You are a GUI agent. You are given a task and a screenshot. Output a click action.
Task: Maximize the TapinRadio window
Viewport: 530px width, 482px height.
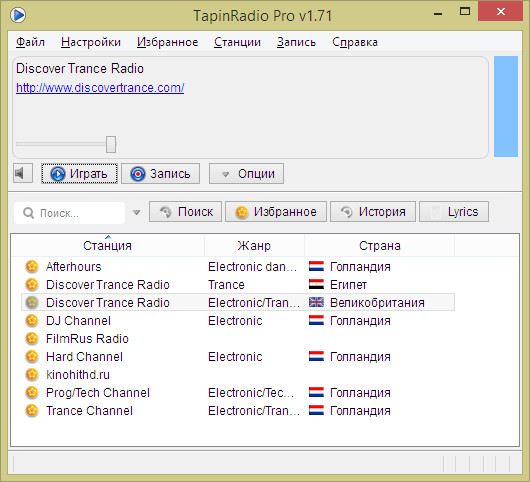[465, 12]
